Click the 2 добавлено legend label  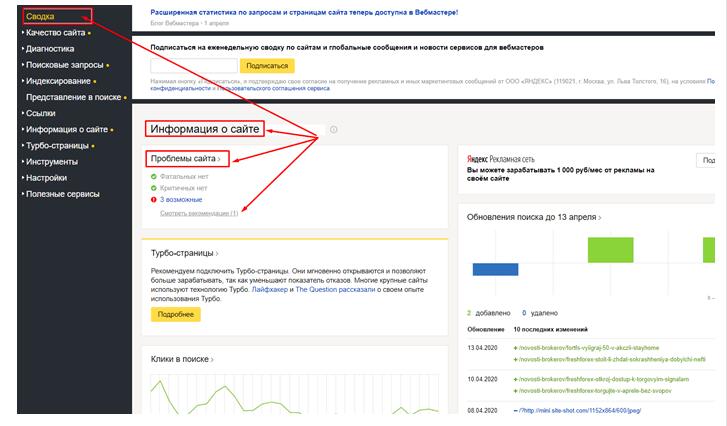[489, 313]
